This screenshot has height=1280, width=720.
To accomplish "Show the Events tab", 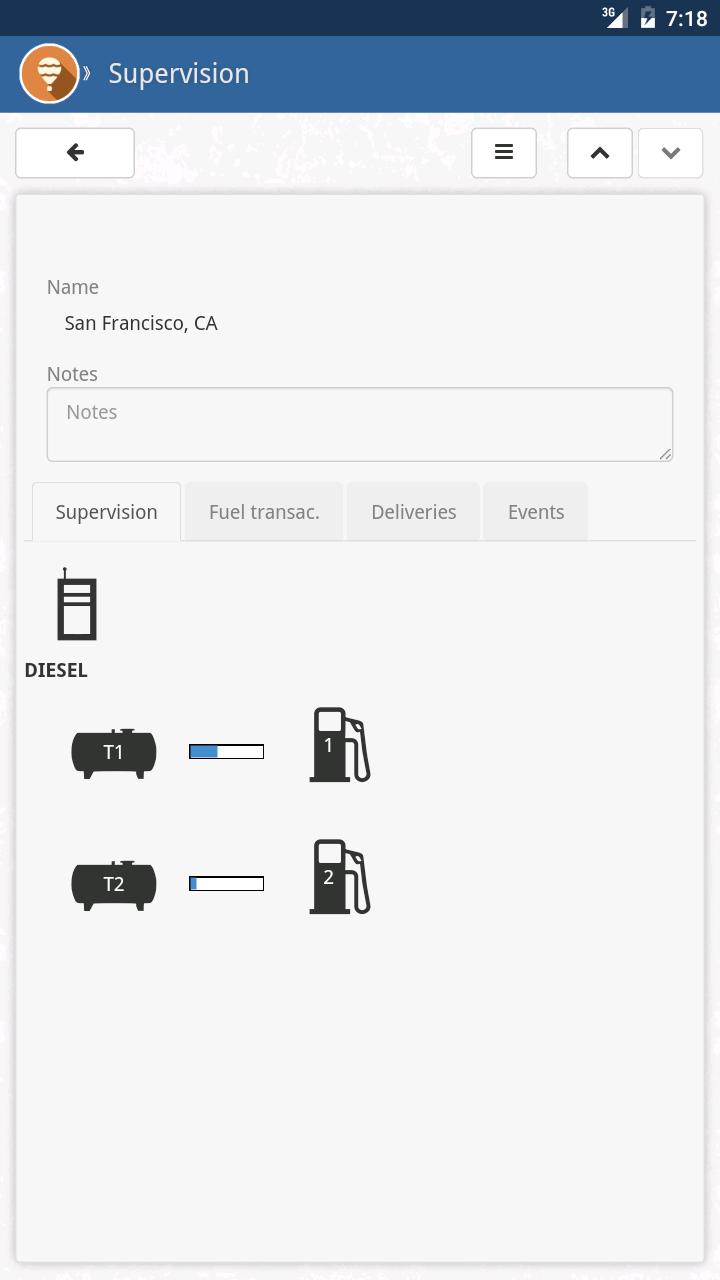I will point(536,512).
